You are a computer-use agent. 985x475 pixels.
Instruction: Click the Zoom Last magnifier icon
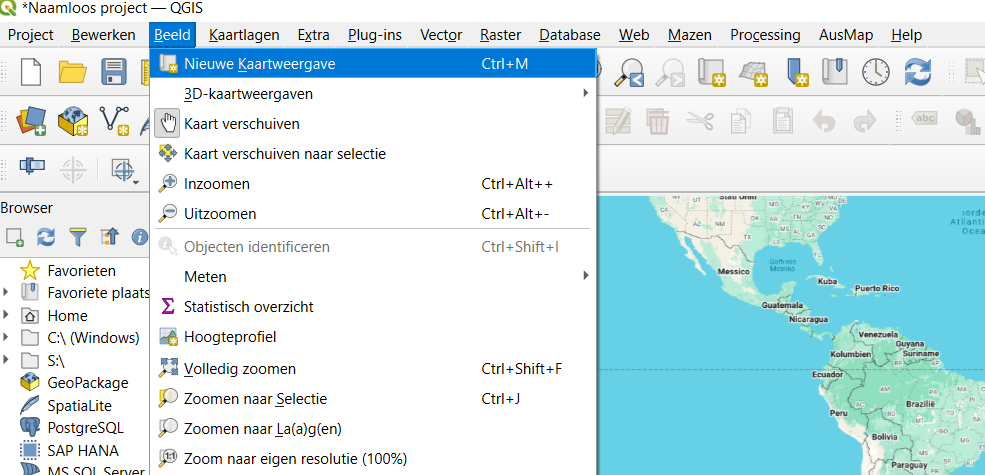point(632,71)
